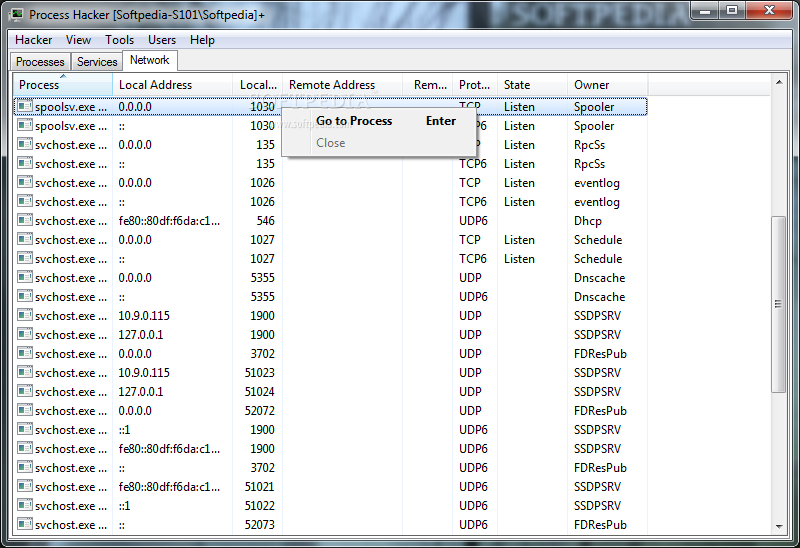Click the scroll down arrow of list
This screenshot has width=800, height=548.
pyautogui.click(x=779, y=527)
